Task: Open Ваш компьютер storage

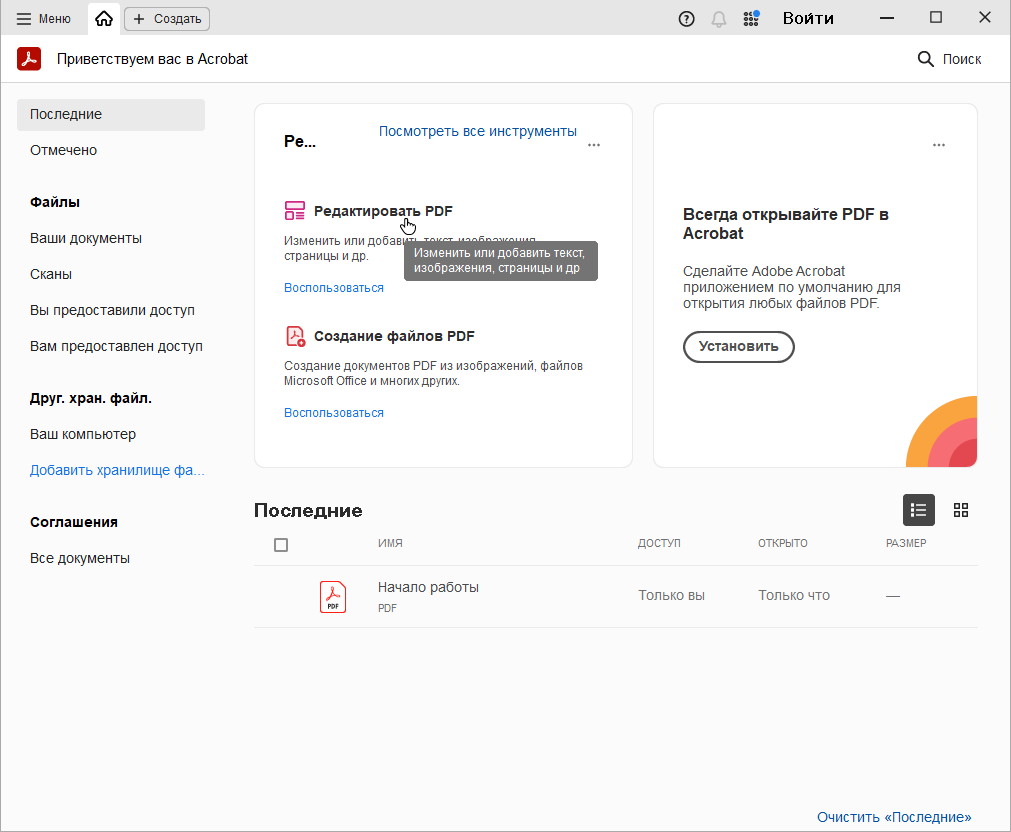Action: [83, 434]
